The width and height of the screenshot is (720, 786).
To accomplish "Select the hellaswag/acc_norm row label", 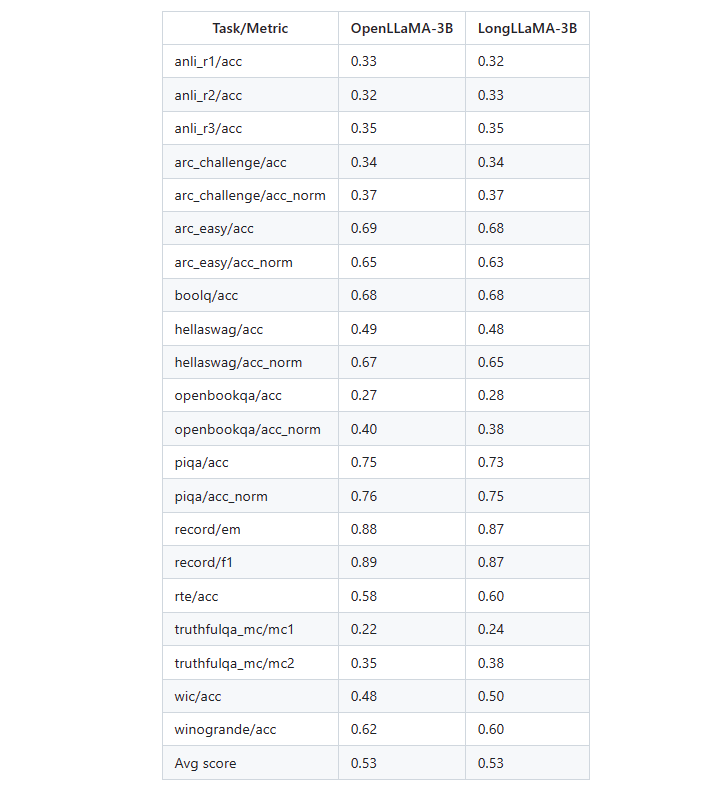I will pos(238,362).
